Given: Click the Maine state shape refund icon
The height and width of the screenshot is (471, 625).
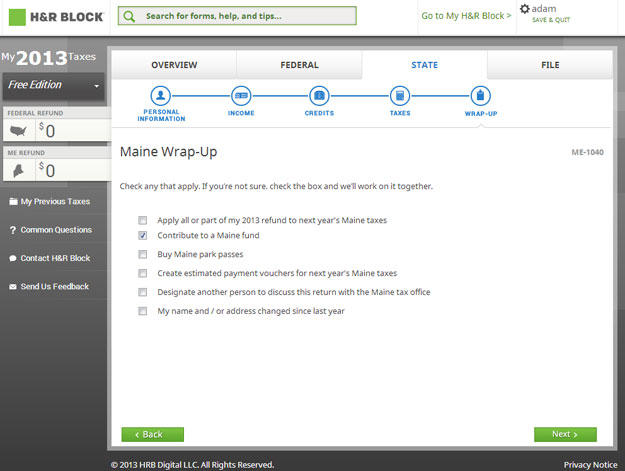Looking at the screenshot, I should click(18, 171).
